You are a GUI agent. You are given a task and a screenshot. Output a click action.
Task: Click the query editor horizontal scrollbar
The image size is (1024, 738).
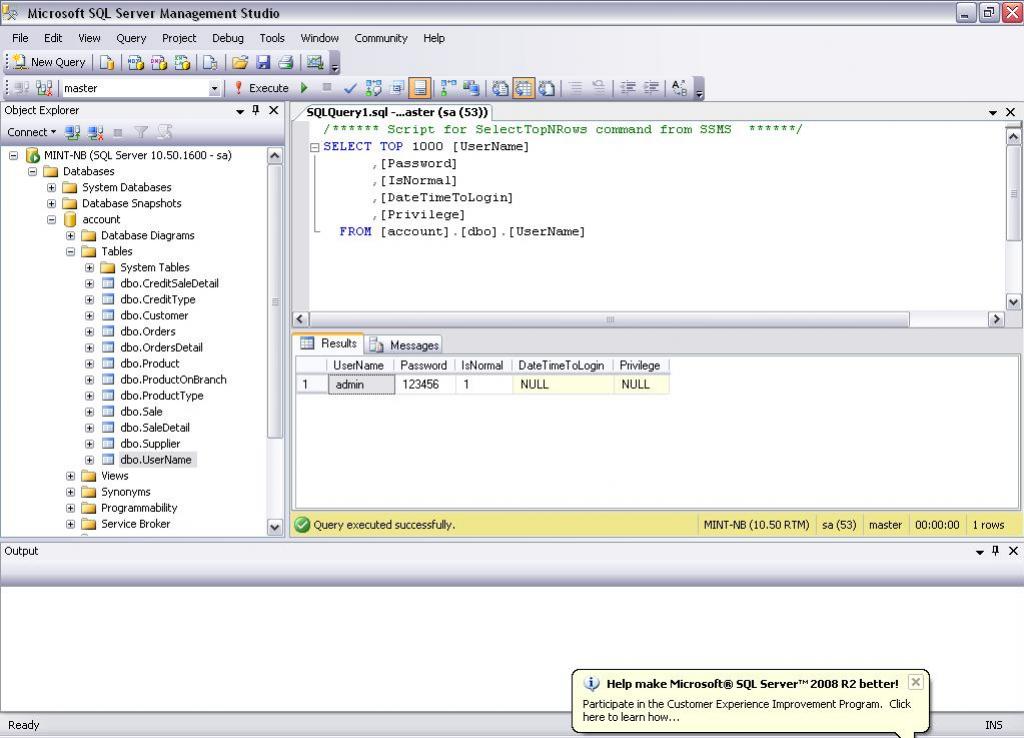609,319
